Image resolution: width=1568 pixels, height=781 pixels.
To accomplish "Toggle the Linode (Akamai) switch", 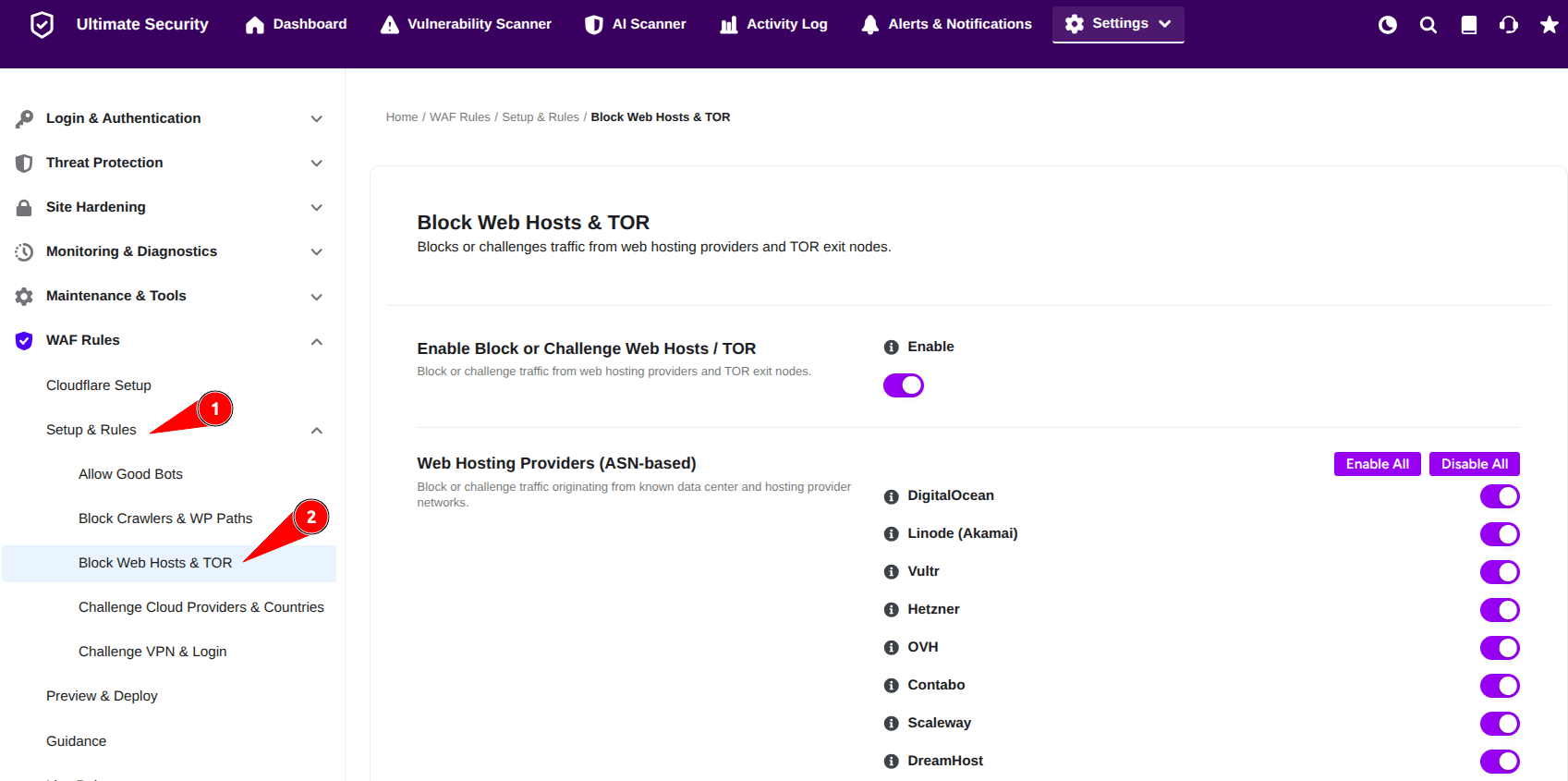I will tap(1500, 534).
